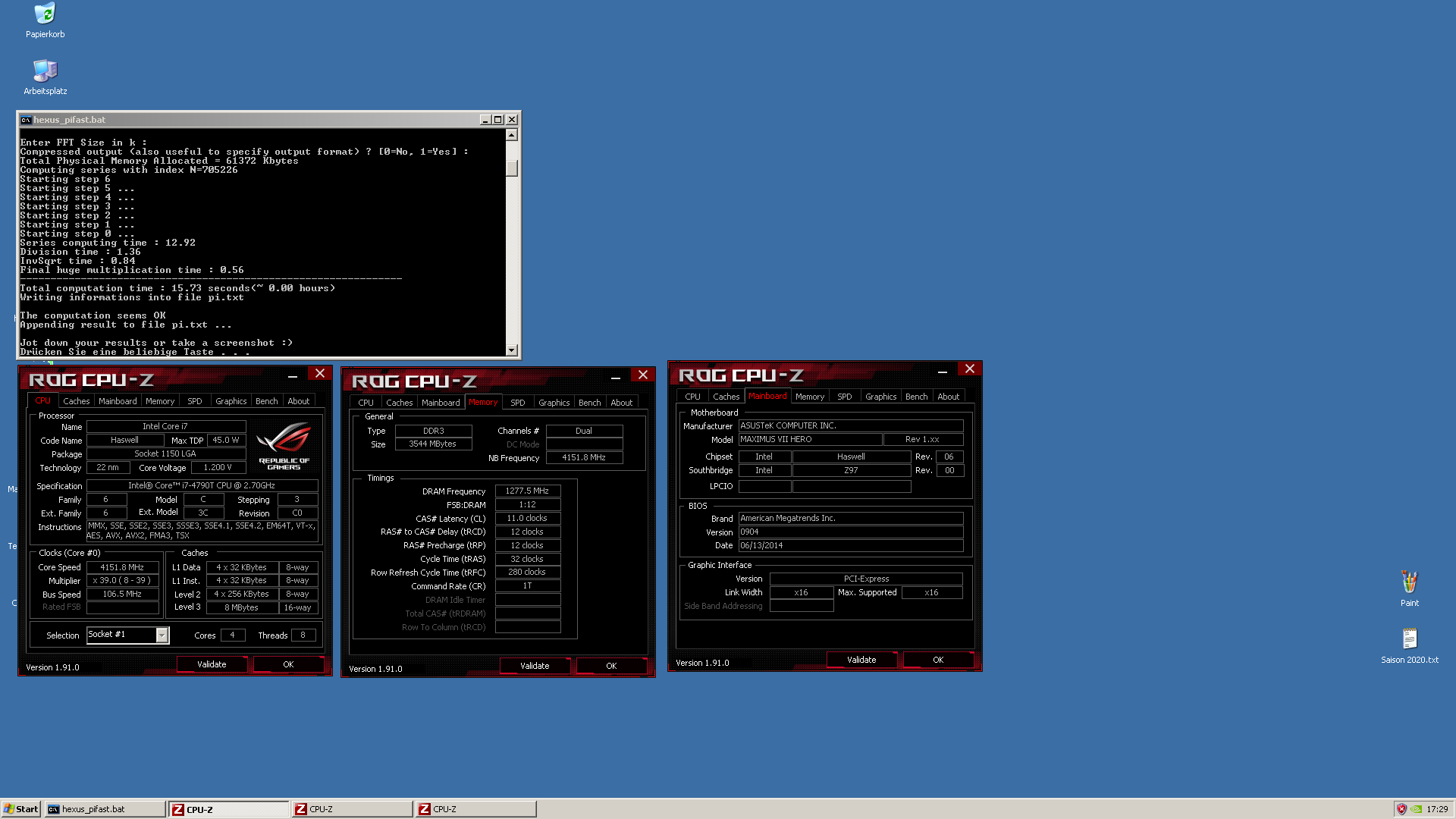The width and height of the screenshot is (1456, 819).
Task: Minimize the left CPU-Z window
Action: tap(292, 375)
